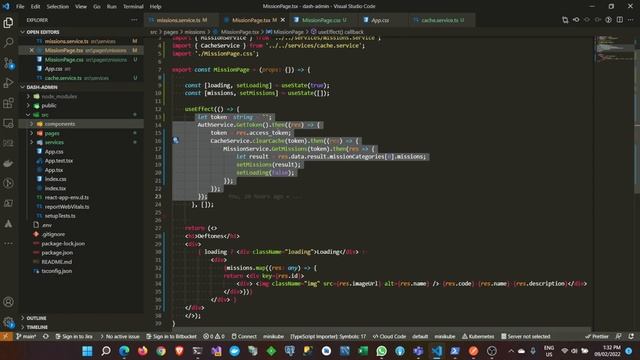Image resolution: width=640 pixels, height=360 pixels.
Task: Open the Manage gear in activity bar
Action: (x=8, y=322)
